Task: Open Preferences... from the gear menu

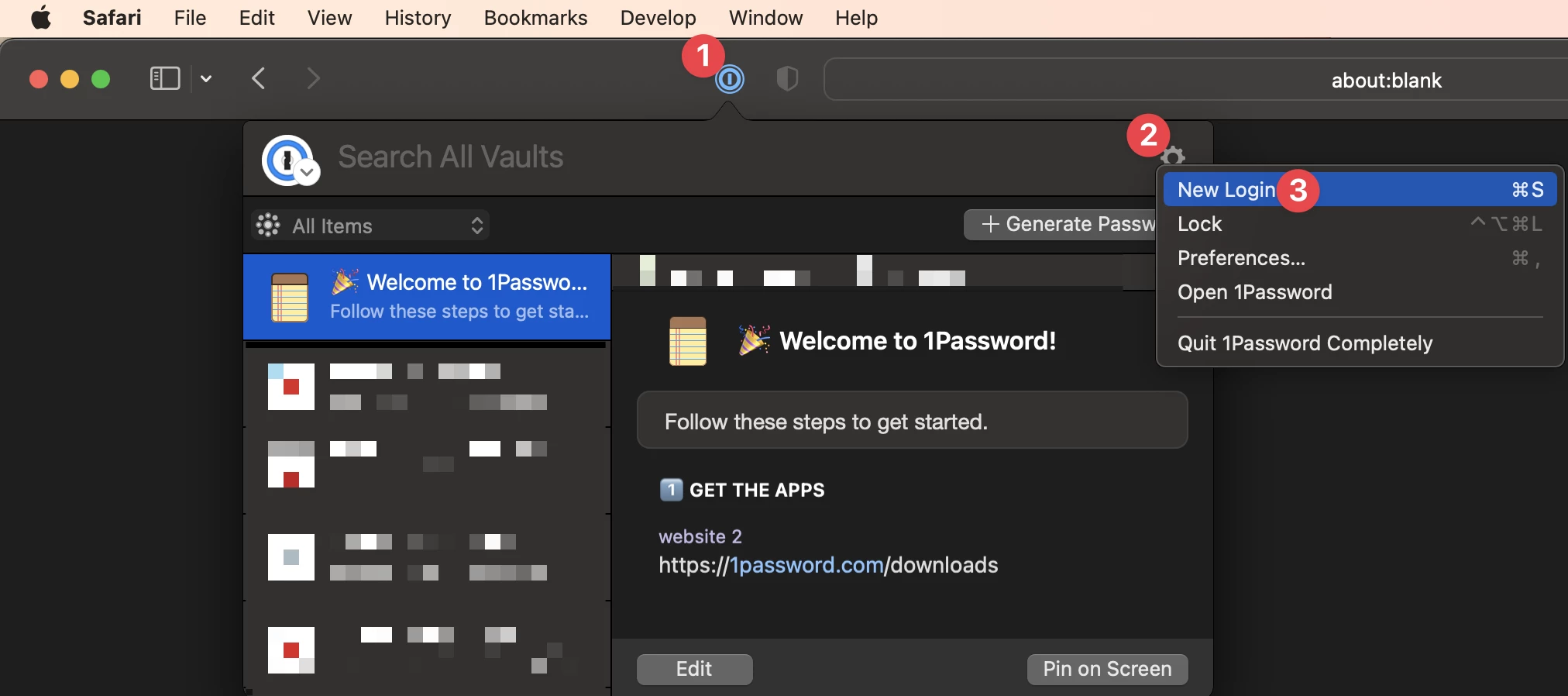Action: pyautogui.click(x=1360, y=258)
